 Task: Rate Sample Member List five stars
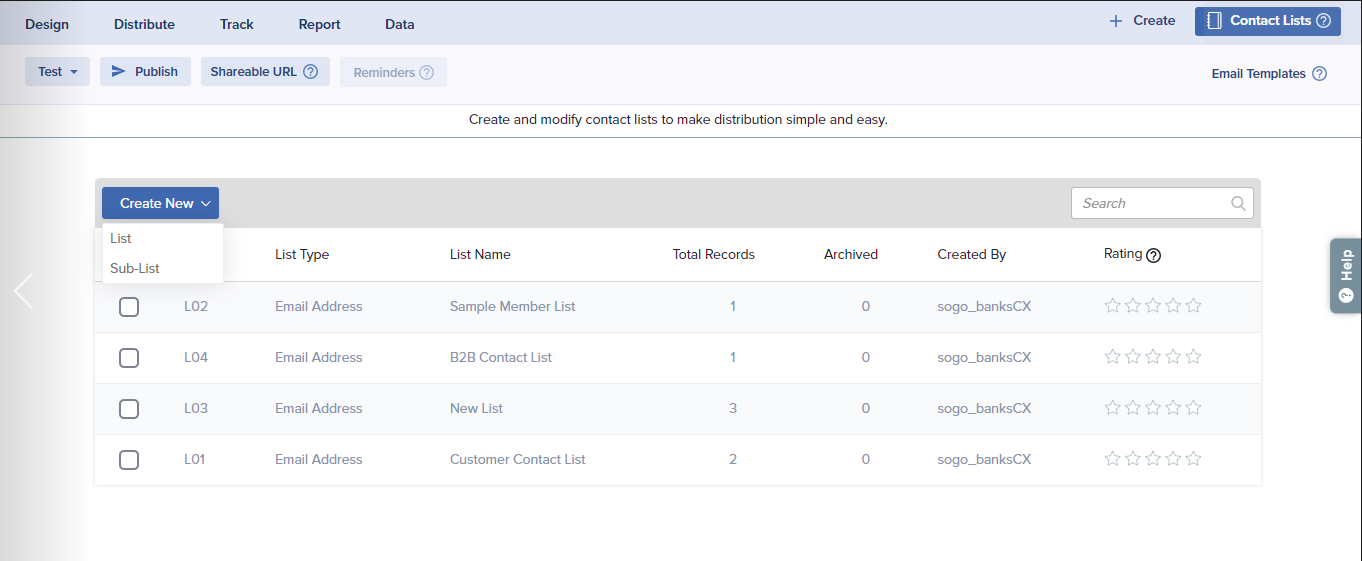(x=1193, y=306)
